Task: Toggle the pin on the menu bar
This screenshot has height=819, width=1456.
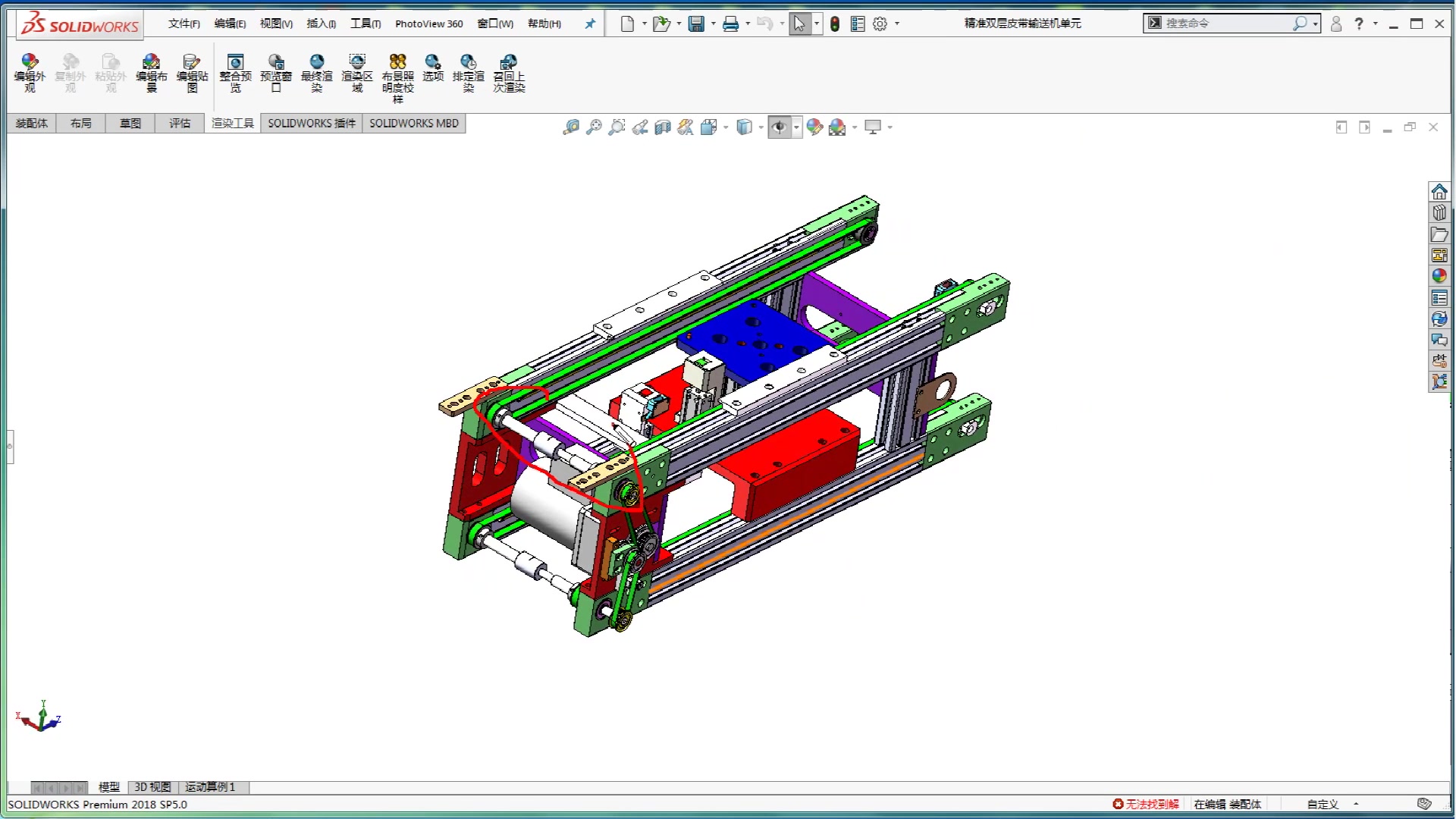Action: click(x=589, y=24)
